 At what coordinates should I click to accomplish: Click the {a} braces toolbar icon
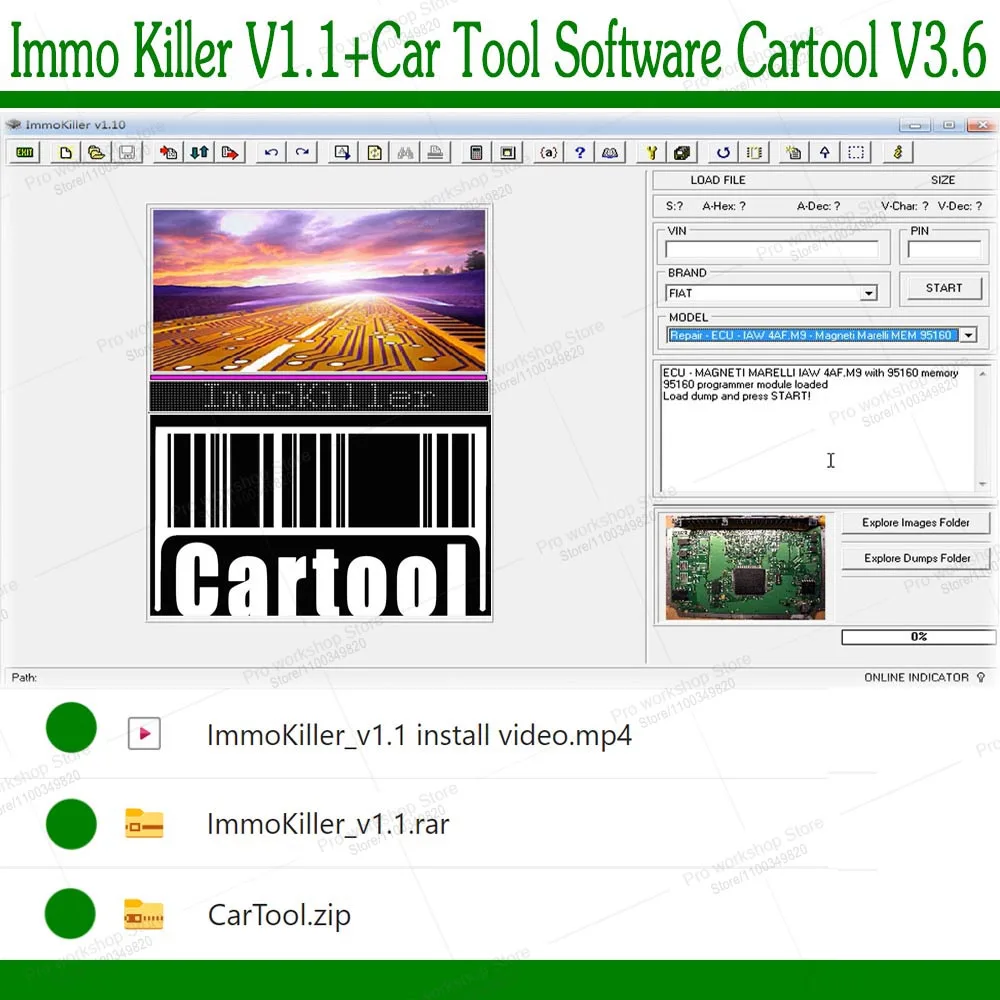point(548,152)
